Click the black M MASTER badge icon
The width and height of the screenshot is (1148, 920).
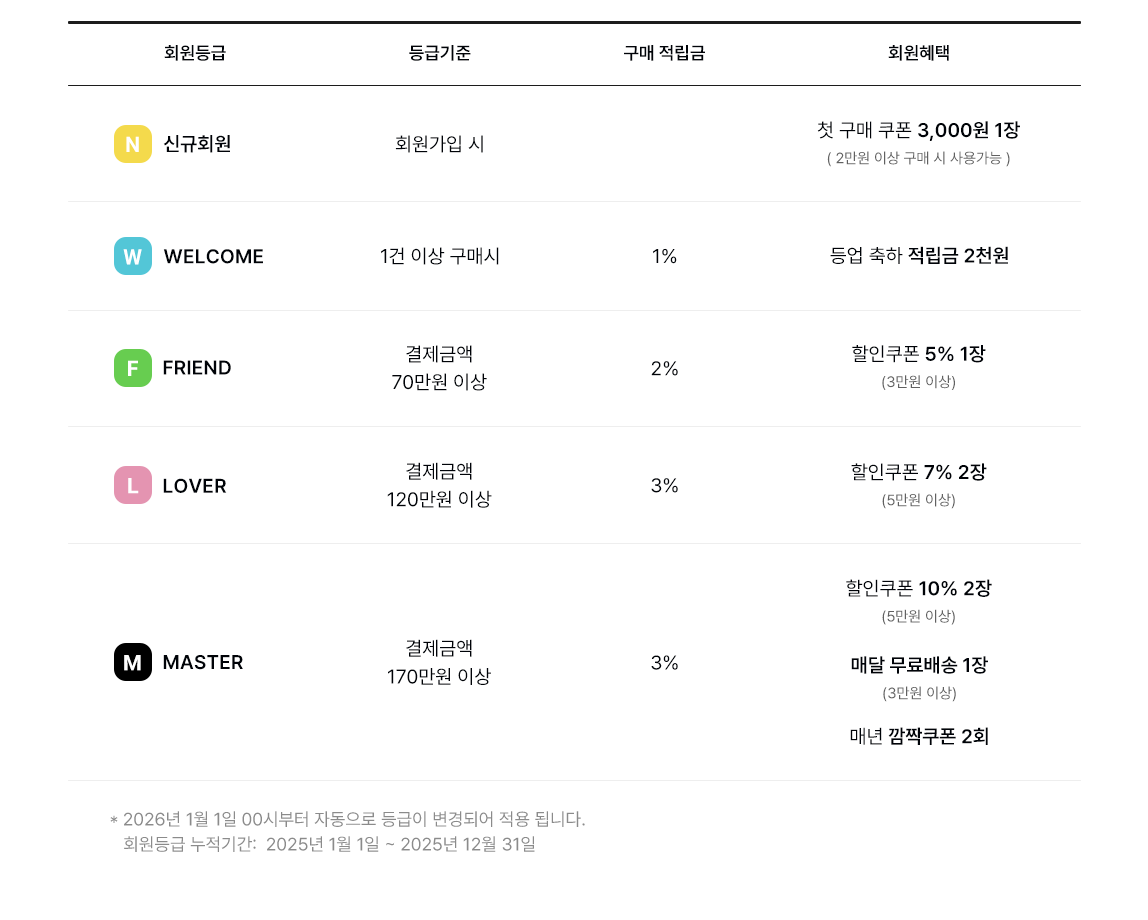tap(132, 662)
